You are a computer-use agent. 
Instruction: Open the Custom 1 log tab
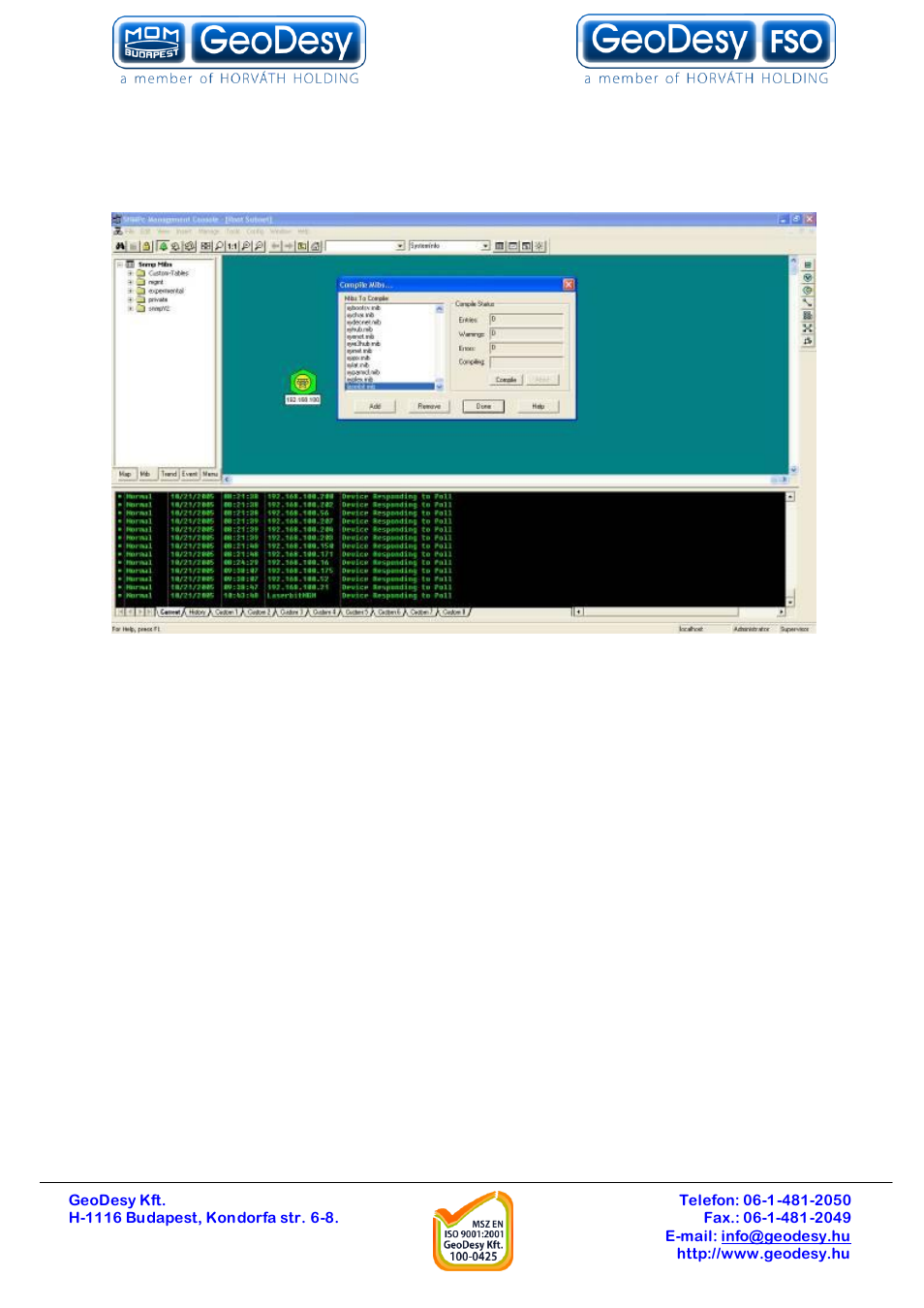226,612
